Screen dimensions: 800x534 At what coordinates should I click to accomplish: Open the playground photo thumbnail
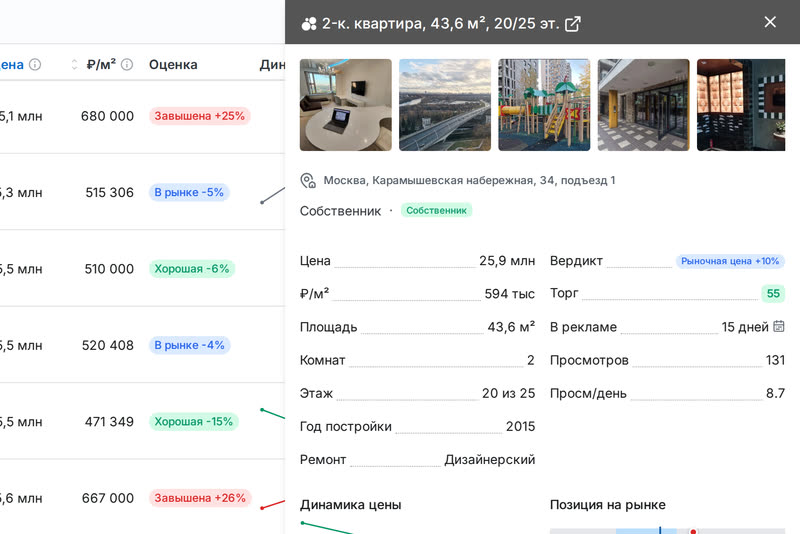click(x=544, y=105)
